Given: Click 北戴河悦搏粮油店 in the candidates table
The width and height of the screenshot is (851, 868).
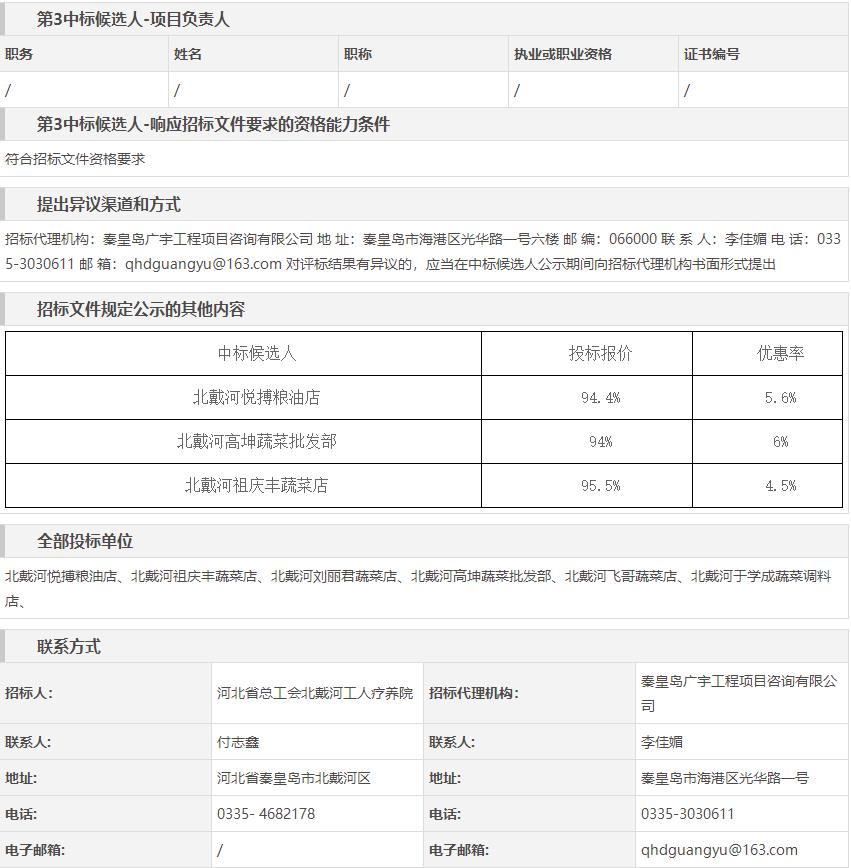Looking at the screenshot, I should point(257,397).
